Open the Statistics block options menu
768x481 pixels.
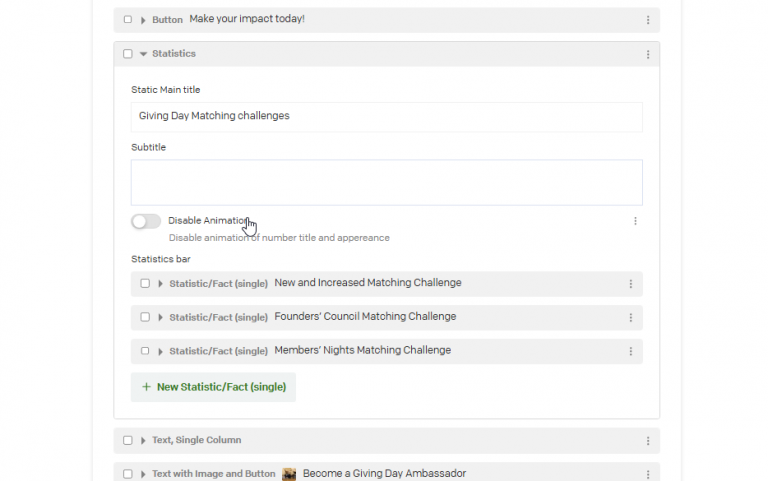tap(648, 54)
